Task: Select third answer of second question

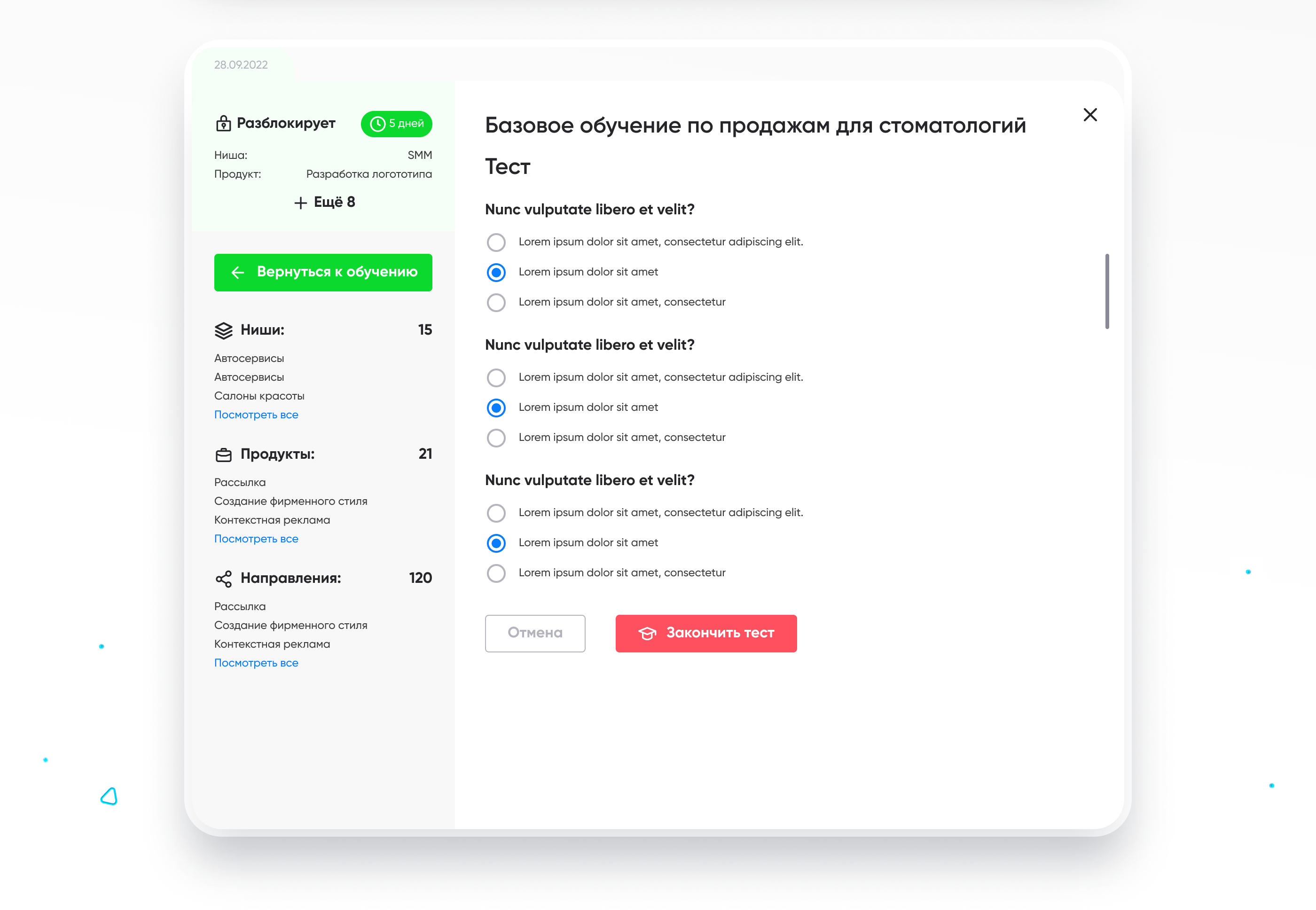Action: [x=495, y=438]
